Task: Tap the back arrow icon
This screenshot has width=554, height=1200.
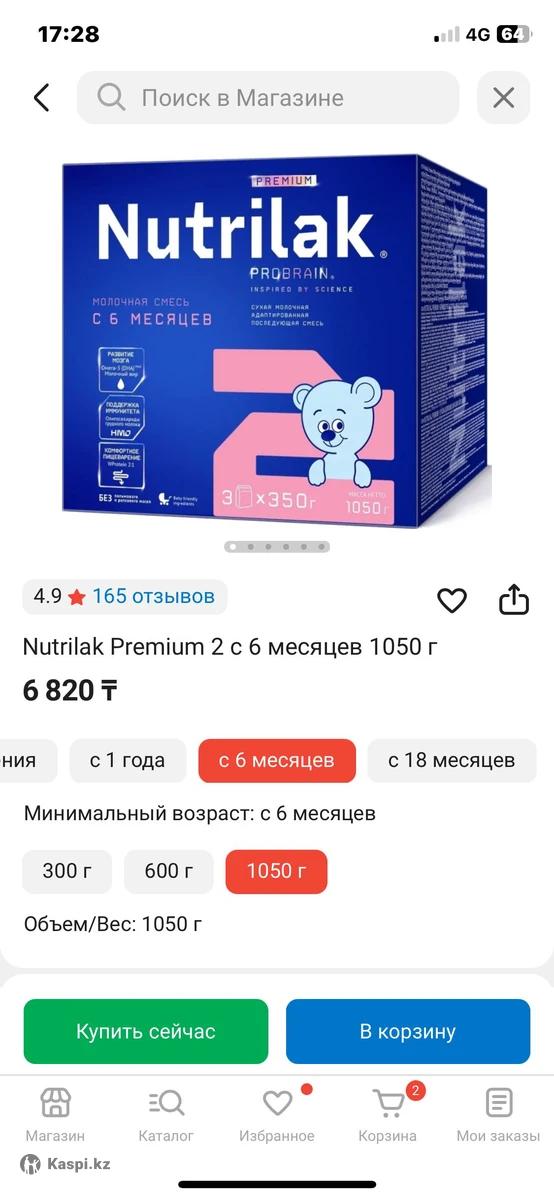Action: (x=41, y=97)
